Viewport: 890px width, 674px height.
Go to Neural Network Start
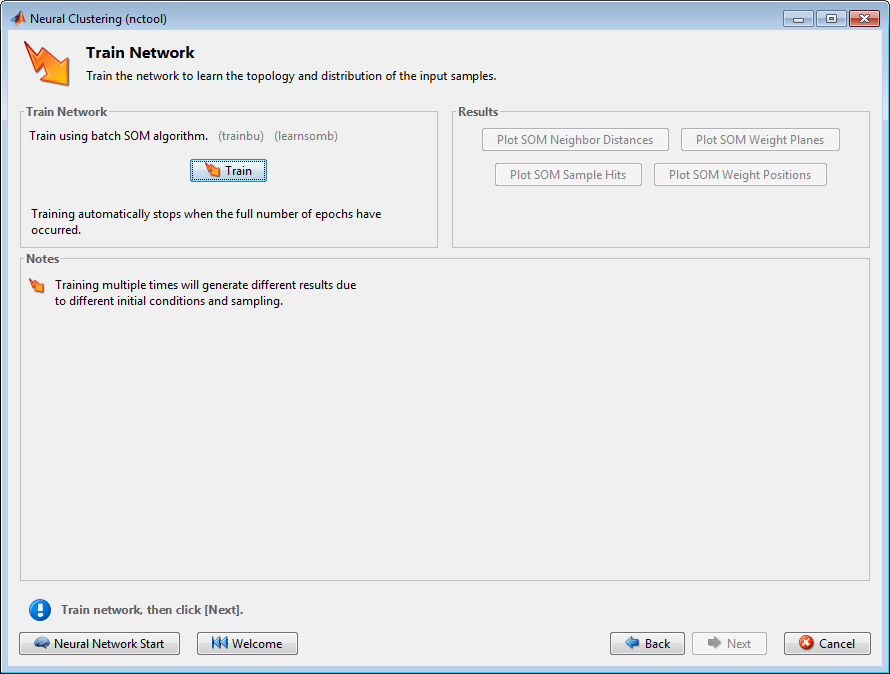click(x=99, y=643)
